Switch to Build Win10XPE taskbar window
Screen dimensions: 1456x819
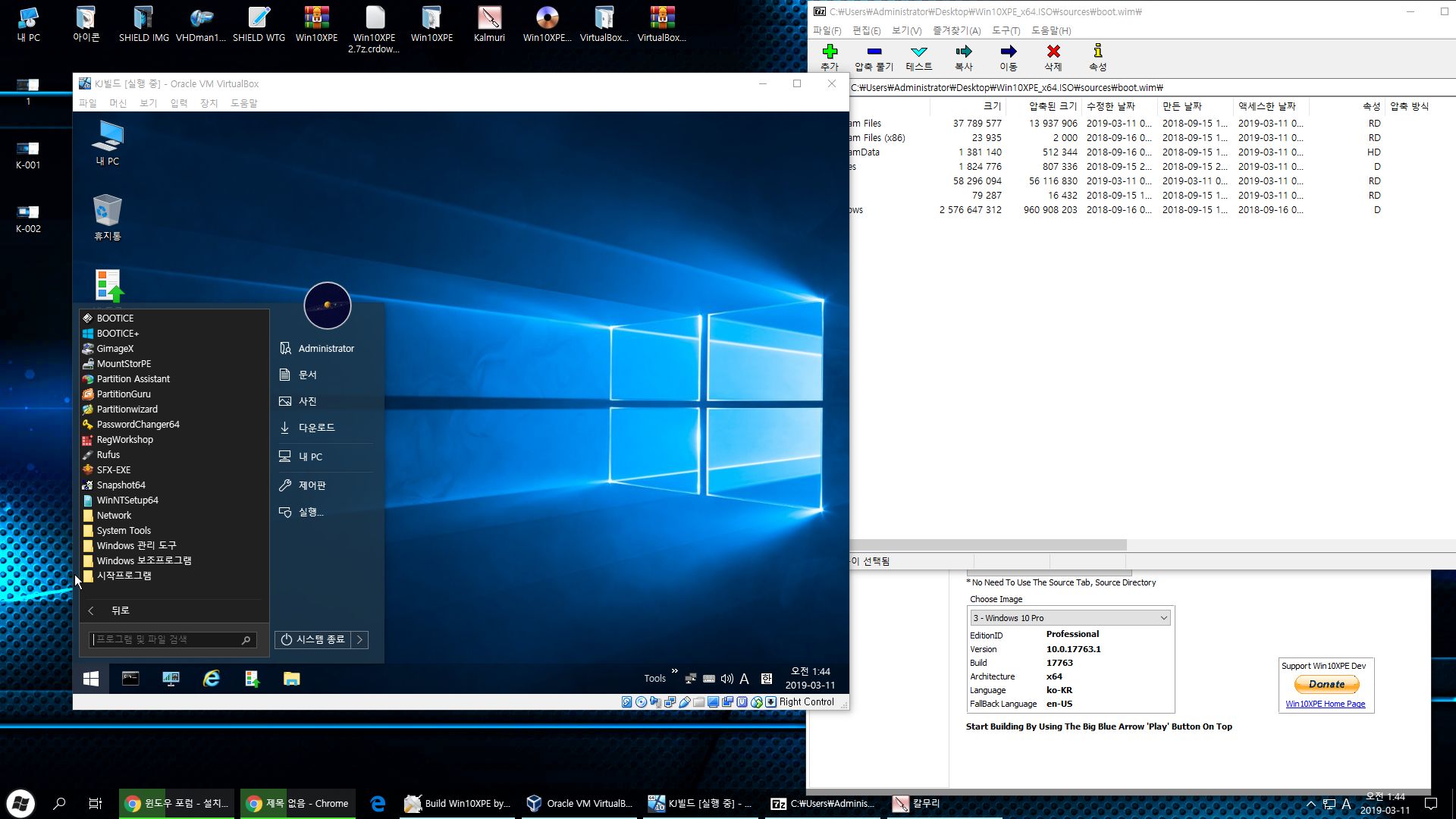coord(458,803)
